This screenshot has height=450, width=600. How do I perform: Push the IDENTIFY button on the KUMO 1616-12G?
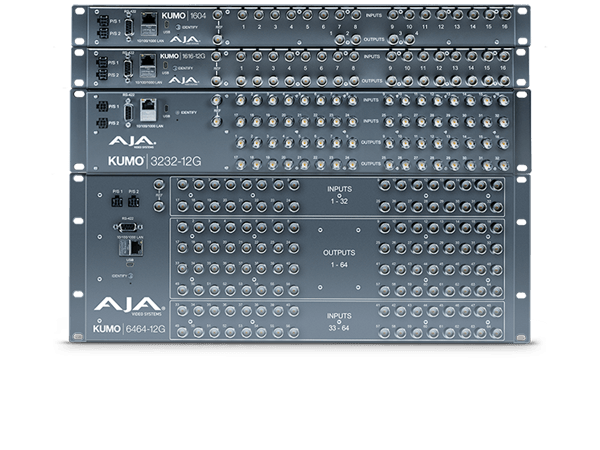[174, 68]
